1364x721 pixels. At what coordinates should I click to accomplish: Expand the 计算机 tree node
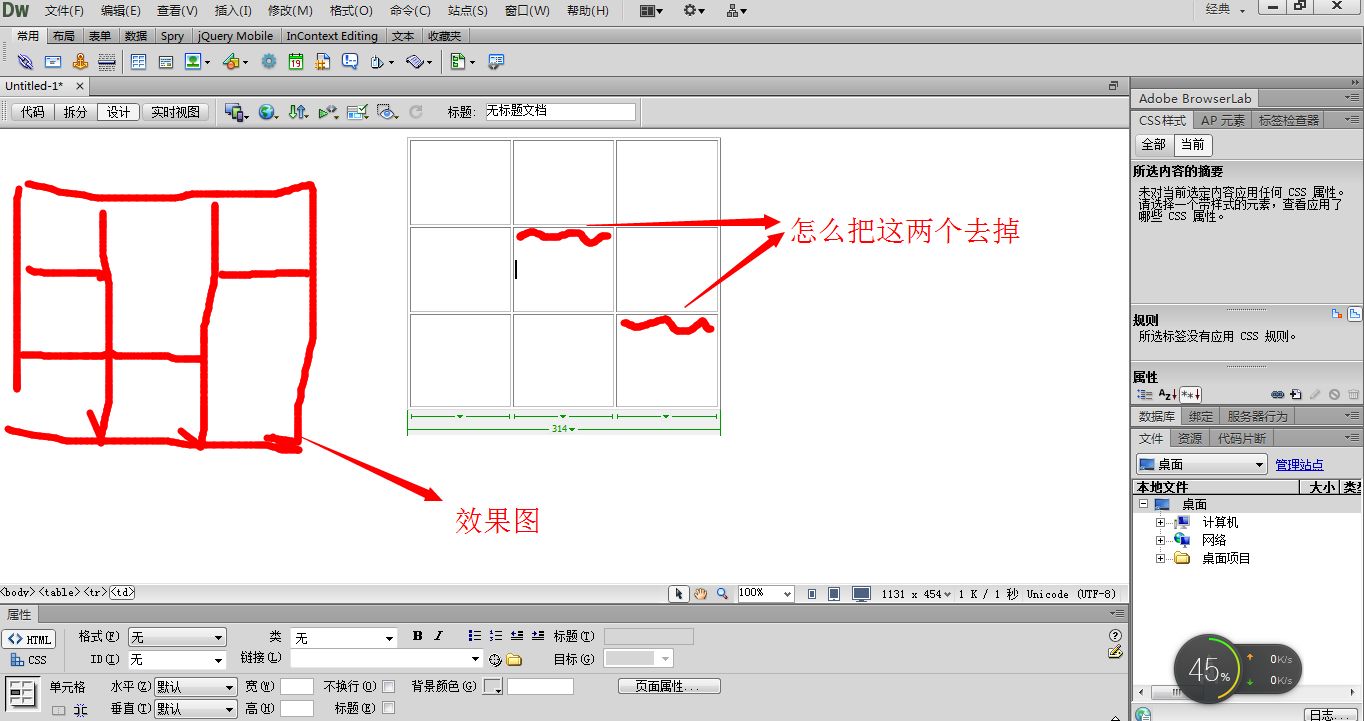[x=1161, y=522]
